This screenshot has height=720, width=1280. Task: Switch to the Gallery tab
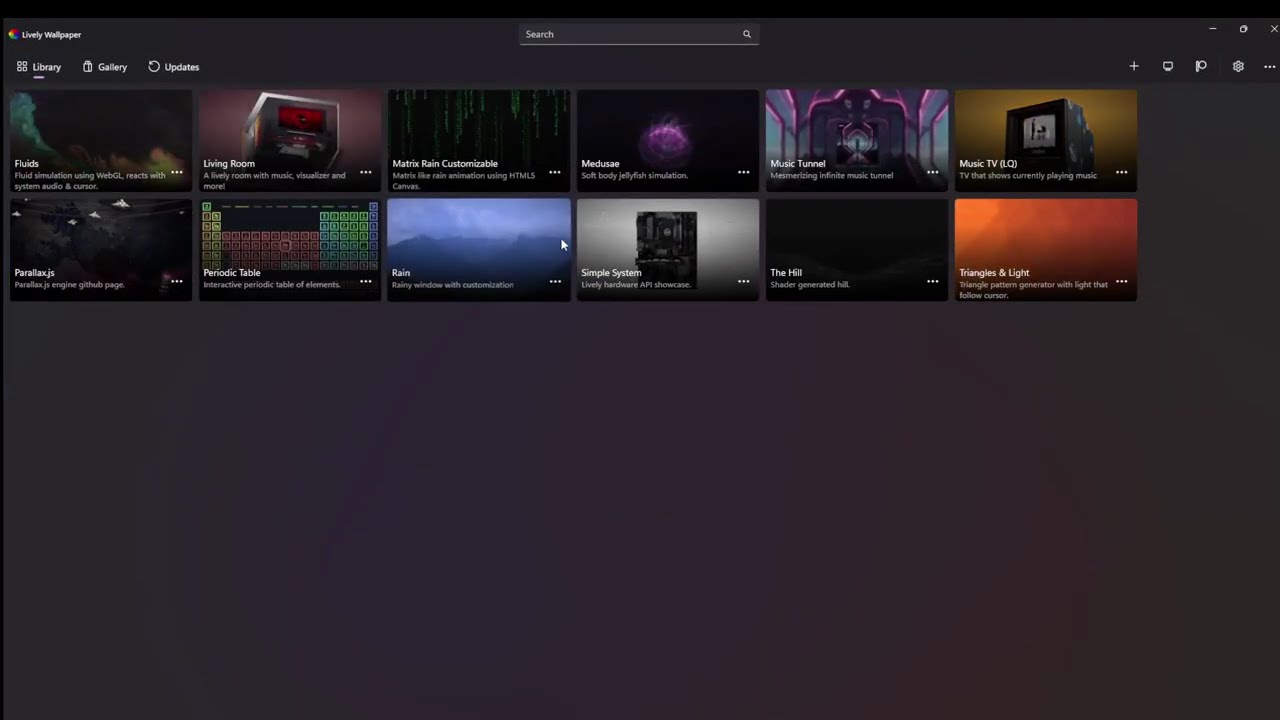tap(105, 67)
